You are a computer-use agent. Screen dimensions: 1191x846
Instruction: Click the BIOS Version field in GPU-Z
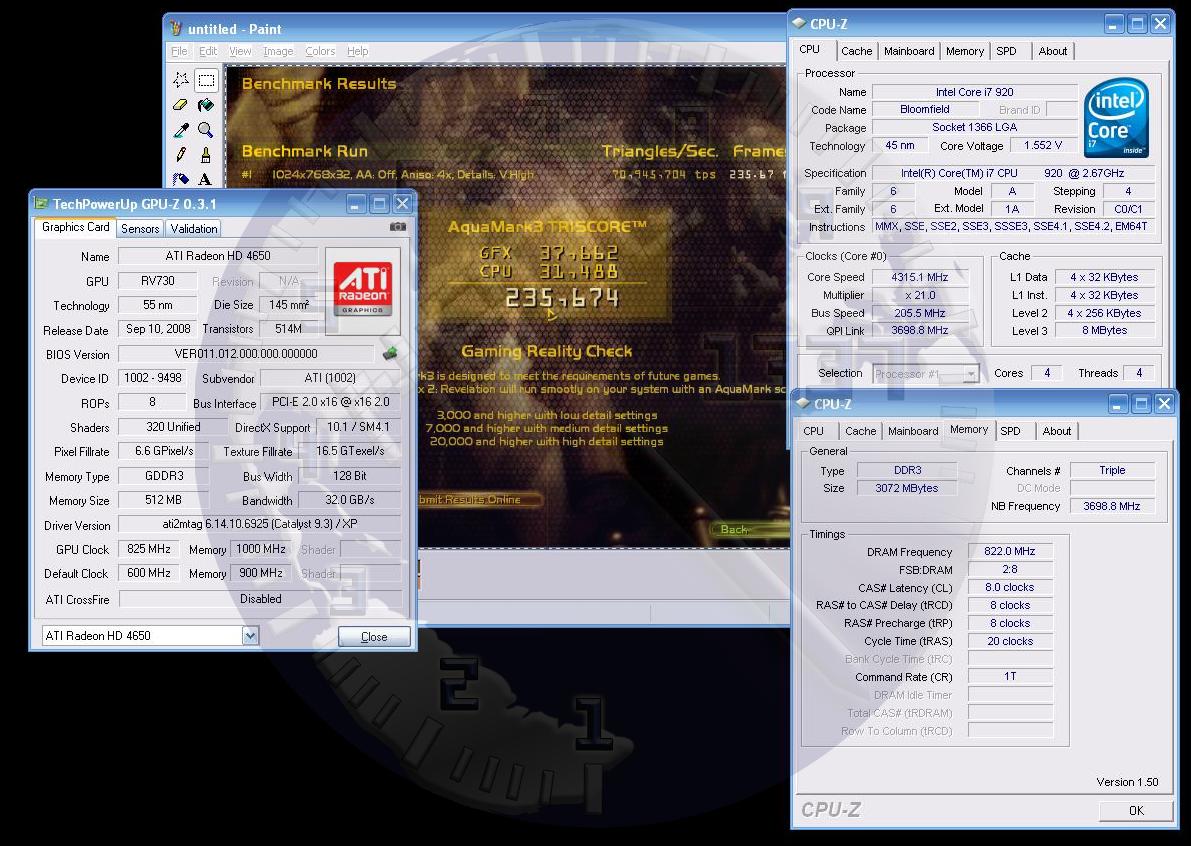(246, 354)
